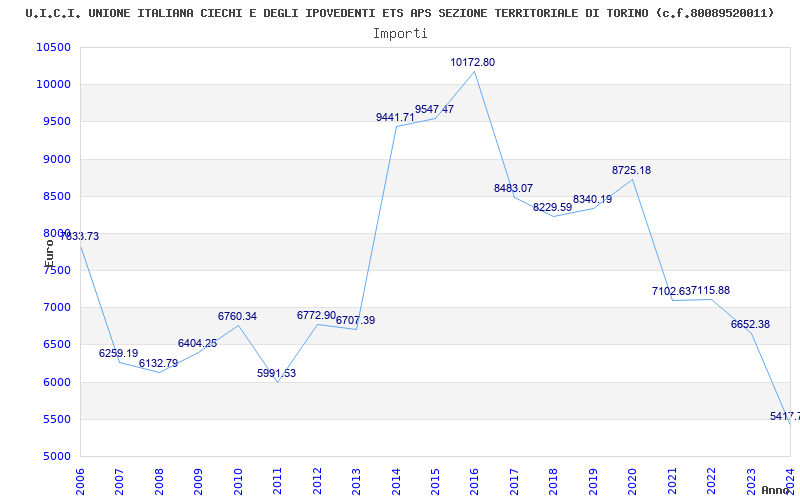
Task: Click the data label 6772.90
Action: click(316, 315)
